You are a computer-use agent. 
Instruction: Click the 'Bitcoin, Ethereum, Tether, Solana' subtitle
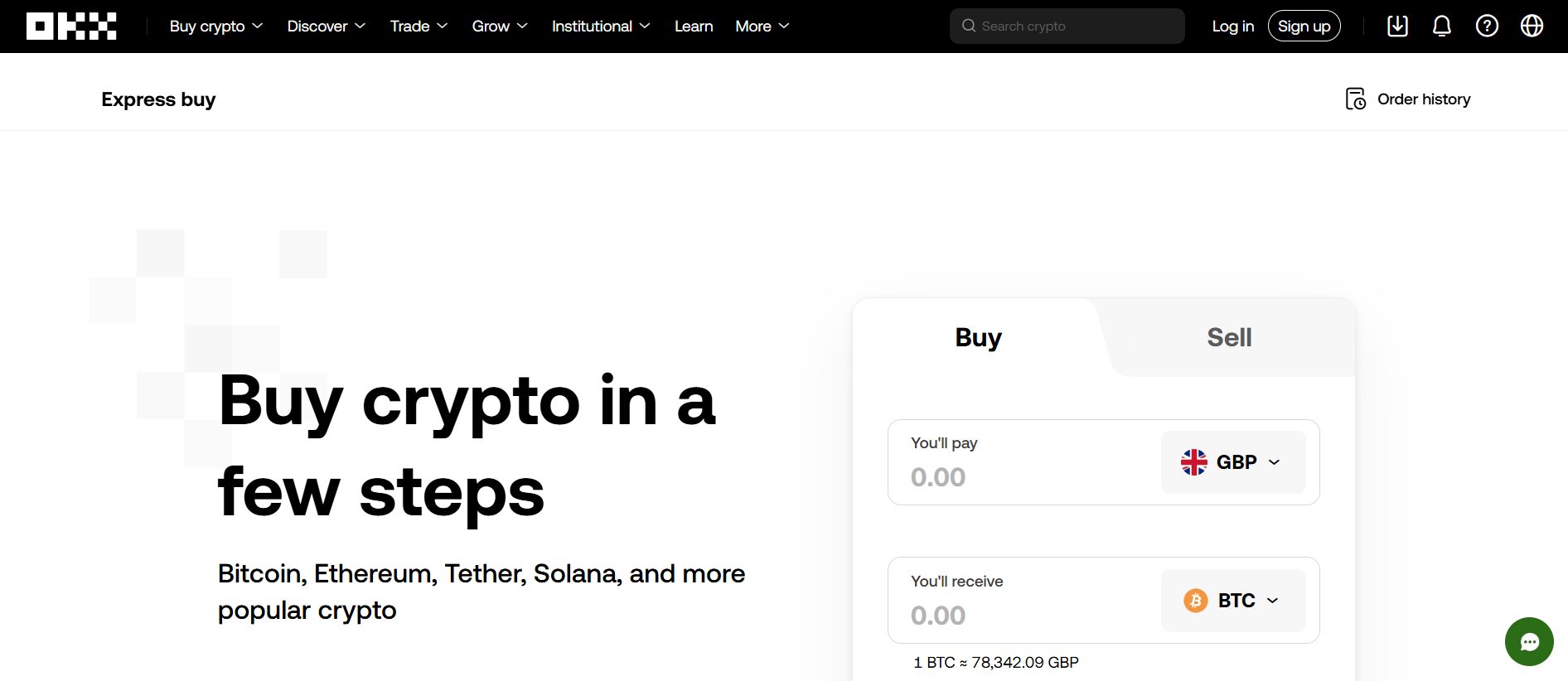(481, 592)
